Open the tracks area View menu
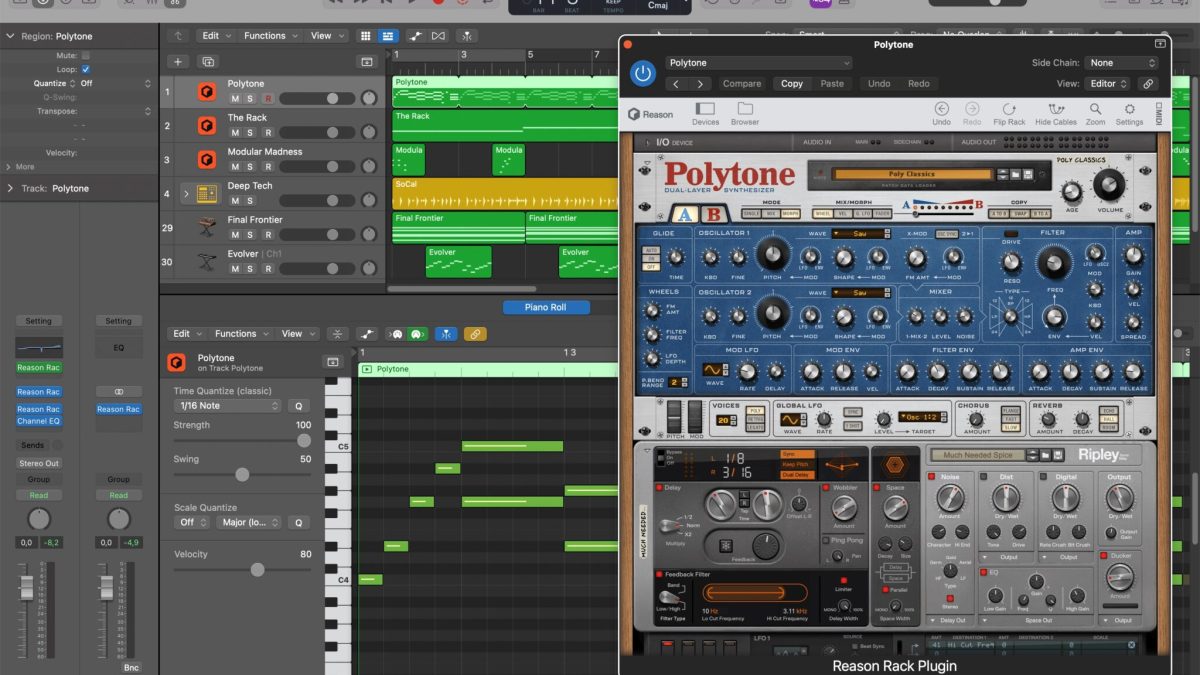The image size is (1200, 675). point(325,36)
